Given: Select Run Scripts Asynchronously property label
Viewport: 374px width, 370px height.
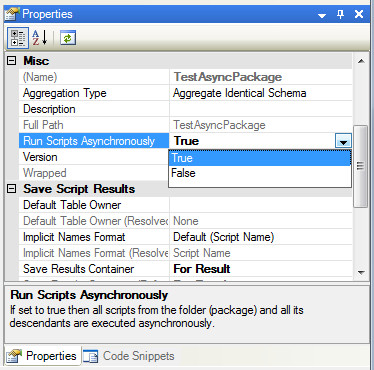Looking at the screenshot, I should coord(94,141).
